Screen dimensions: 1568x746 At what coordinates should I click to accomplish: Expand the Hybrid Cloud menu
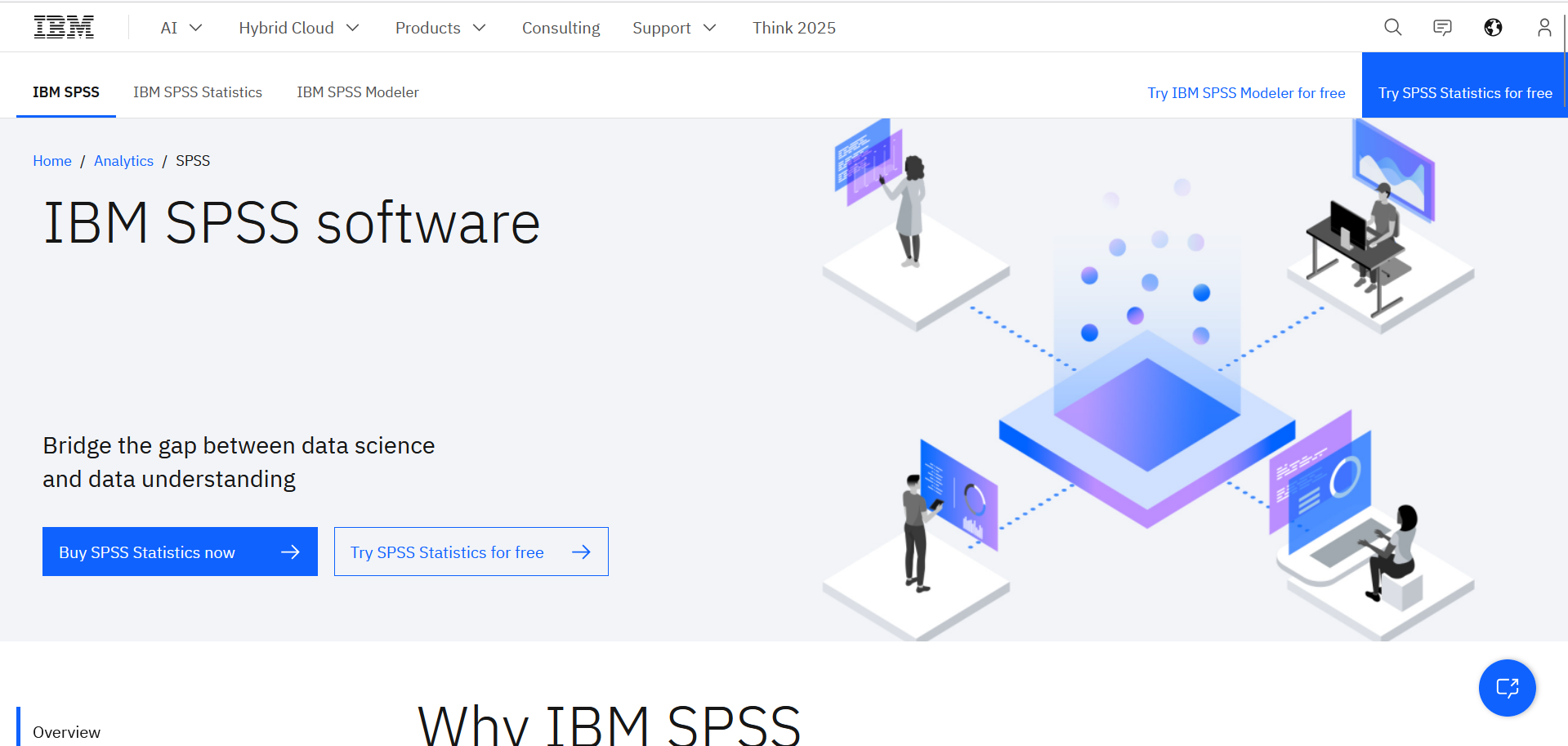299,28
